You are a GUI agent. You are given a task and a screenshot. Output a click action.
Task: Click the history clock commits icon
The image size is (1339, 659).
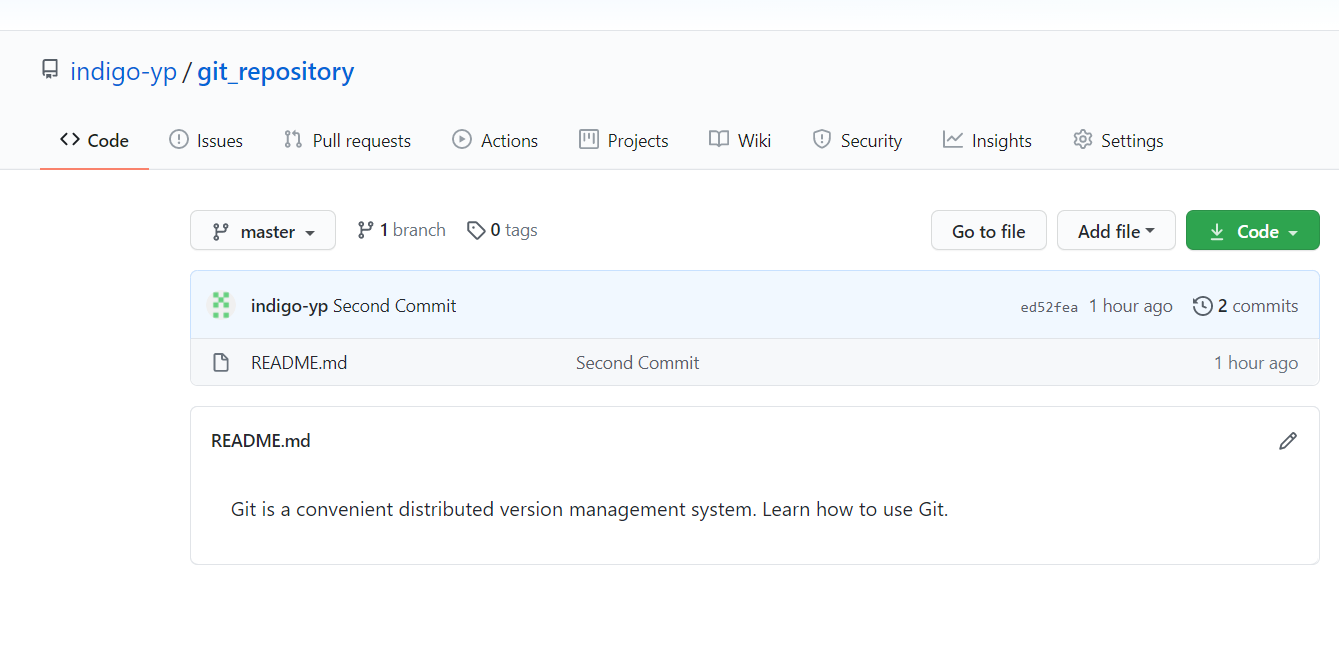[x=1203, y=306]
